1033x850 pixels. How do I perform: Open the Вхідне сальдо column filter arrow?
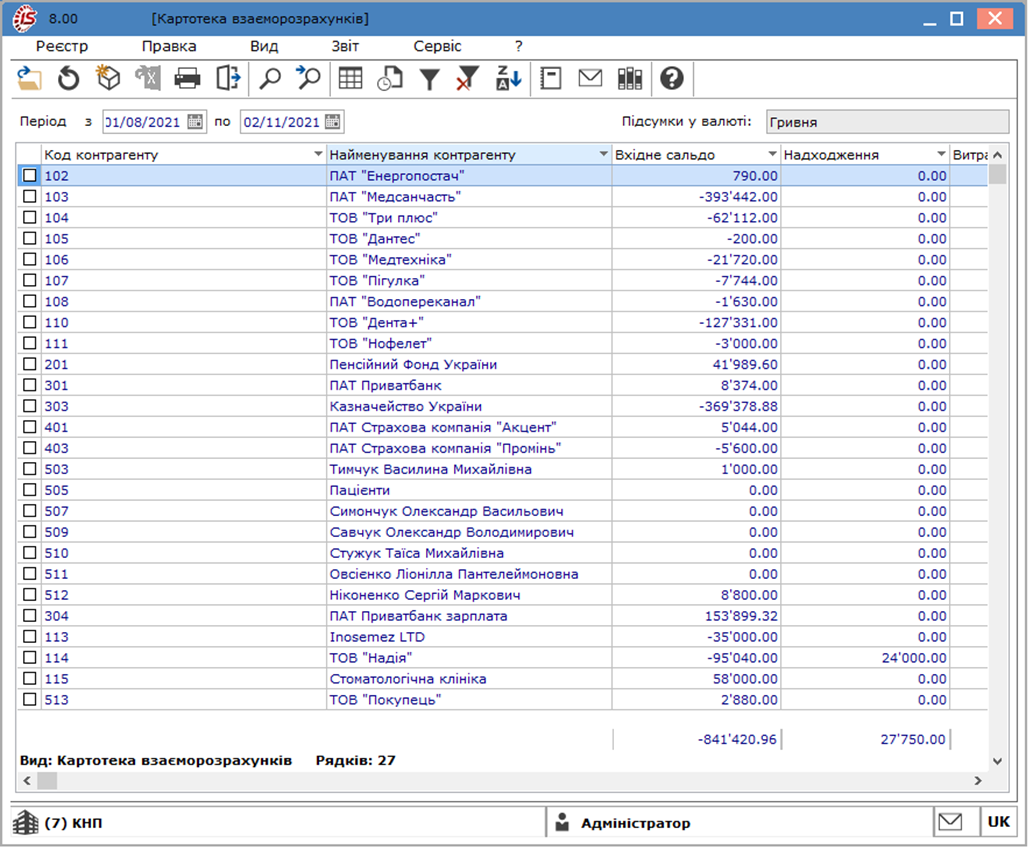tap(772, 154)
